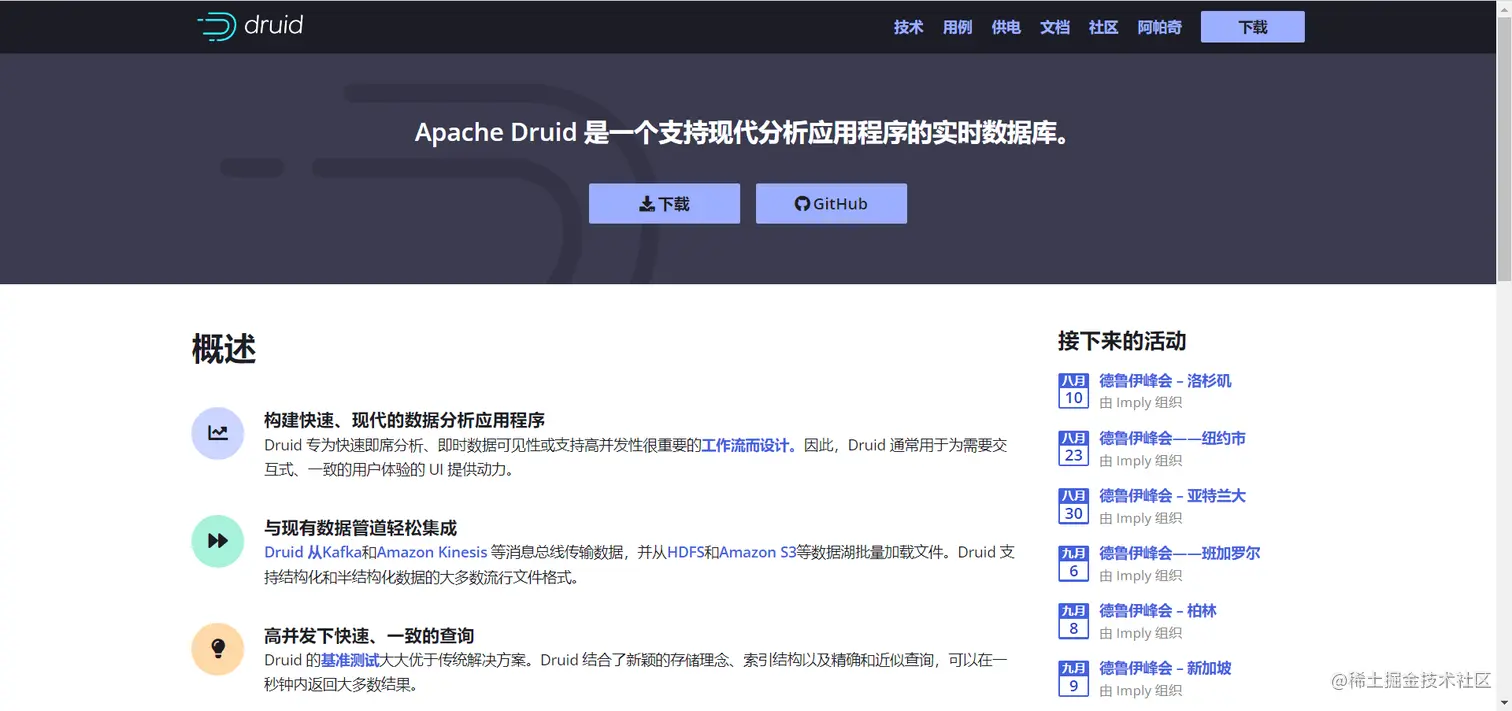Click the fast-forward icon beside 与现有数据管道轻松集成
1512x711 pixels.
point(218,541)
